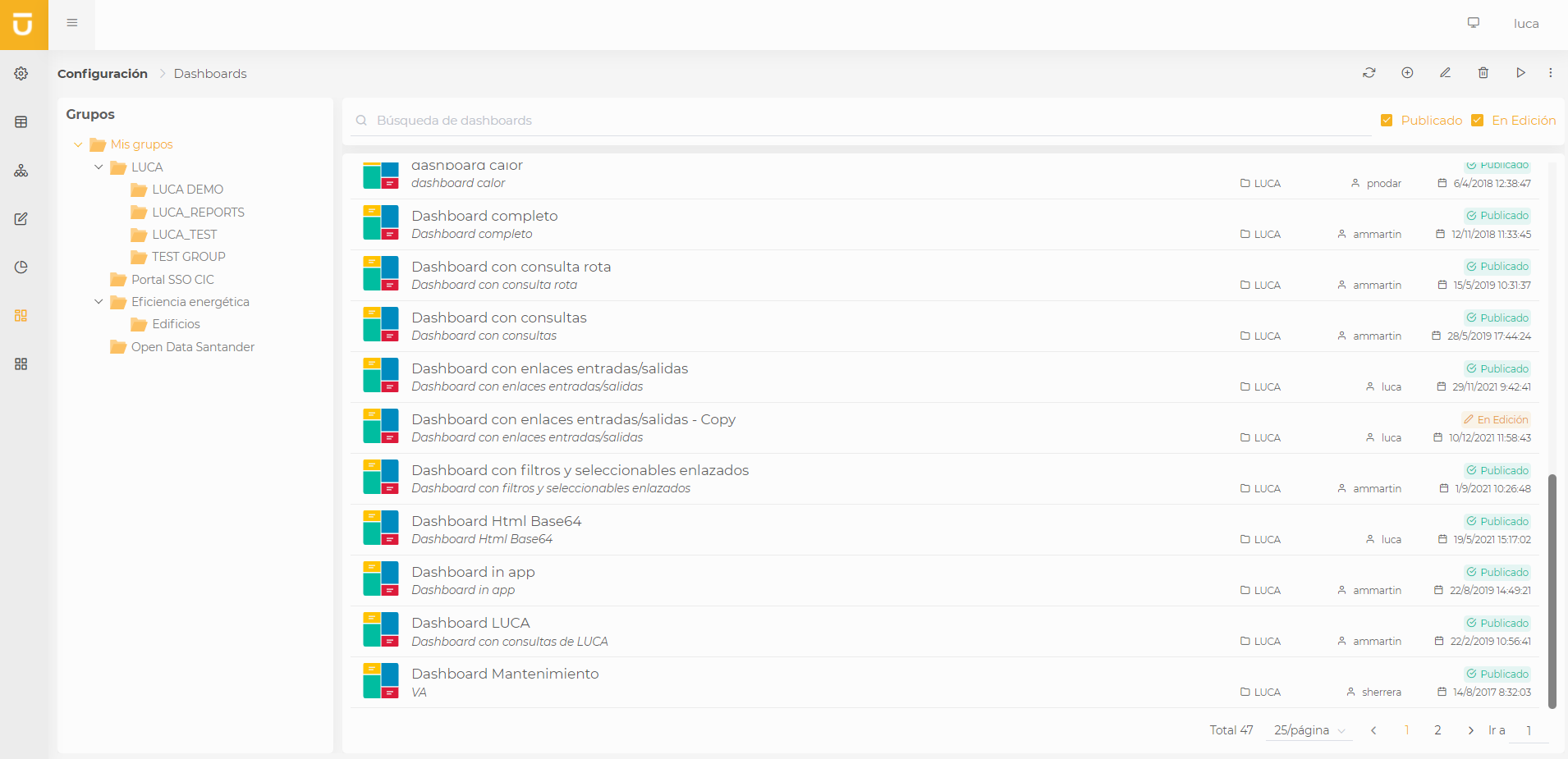1568x759 pixels.
Task: Uncheck the Publicado filter checkbox
Action: (1387, 120)
